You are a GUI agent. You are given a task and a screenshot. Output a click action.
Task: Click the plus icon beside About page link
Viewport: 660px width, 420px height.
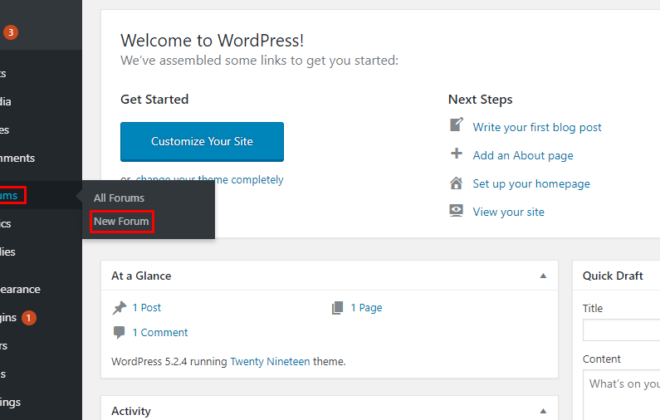(x=456, y=153)
